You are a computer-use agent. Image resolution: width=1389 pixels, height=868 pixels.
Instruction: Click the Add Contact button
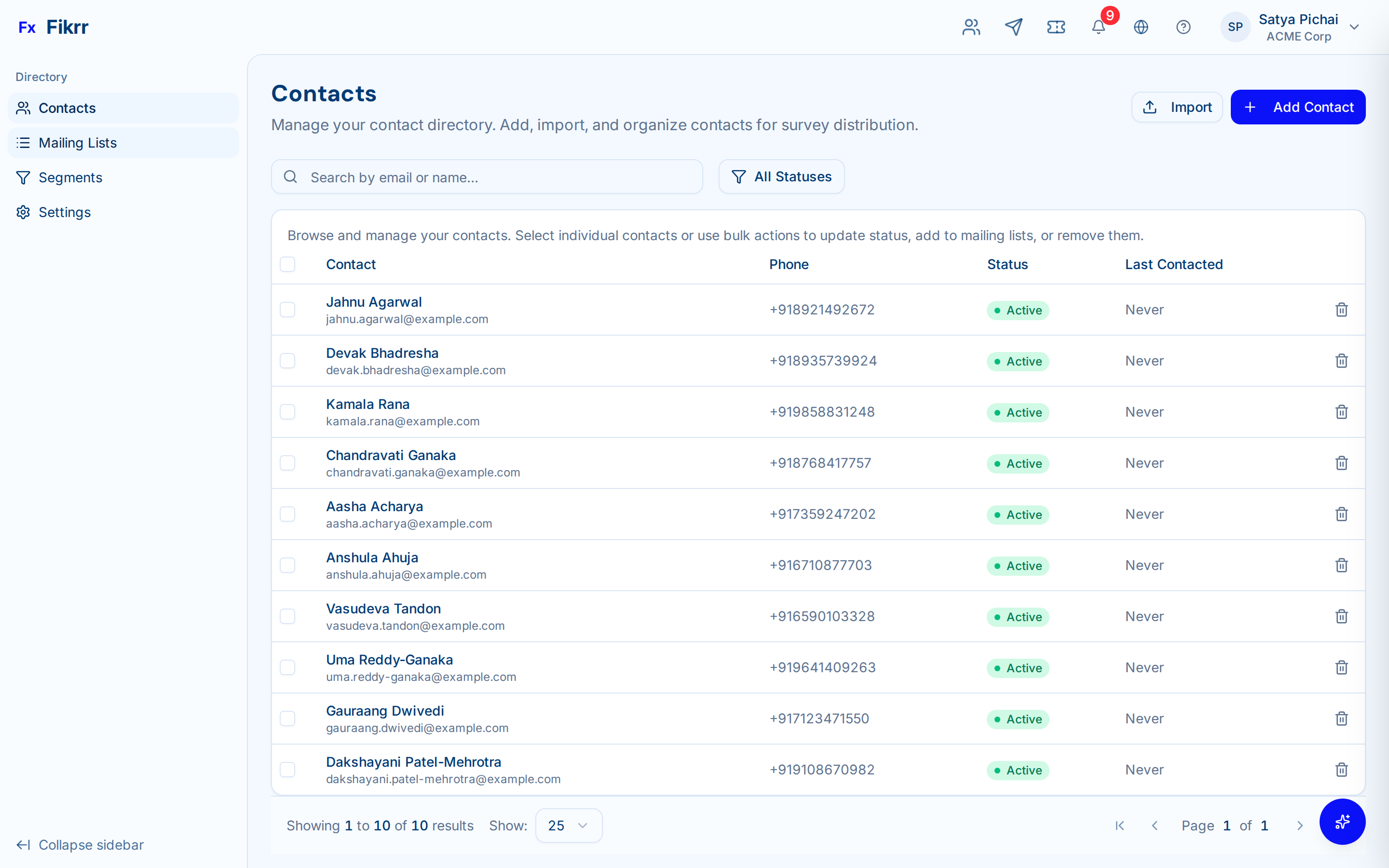pyautogui.click(x=1298, y=107)
